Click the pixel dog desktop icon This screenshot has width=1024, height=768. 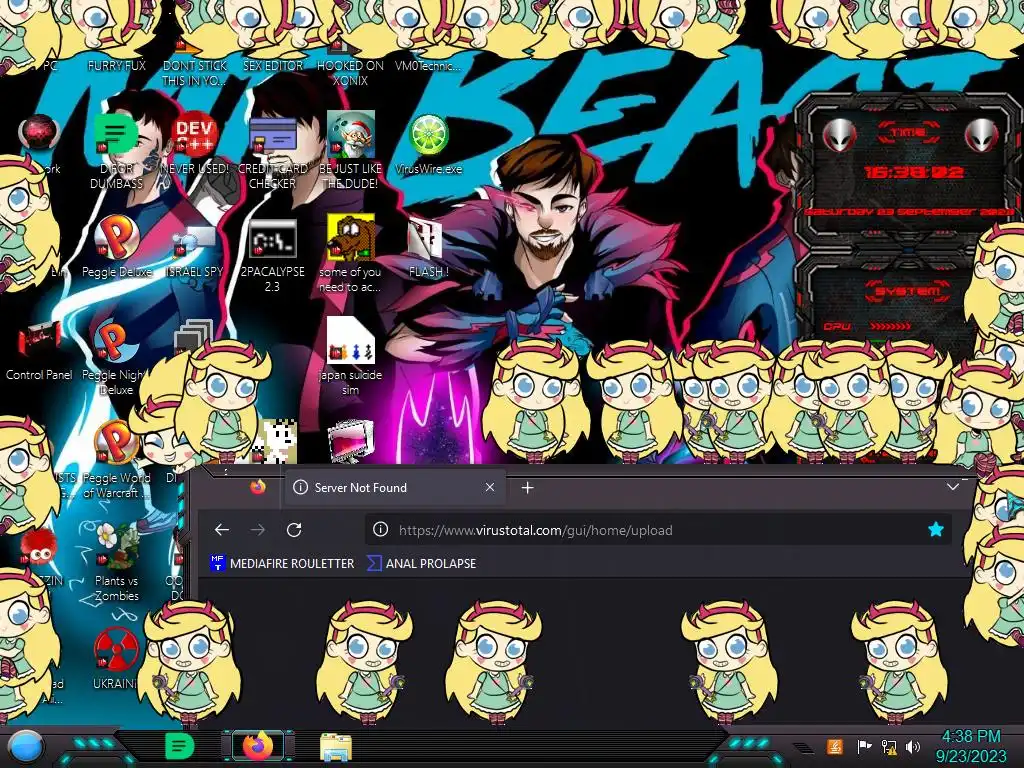click(x=277, y=443)
